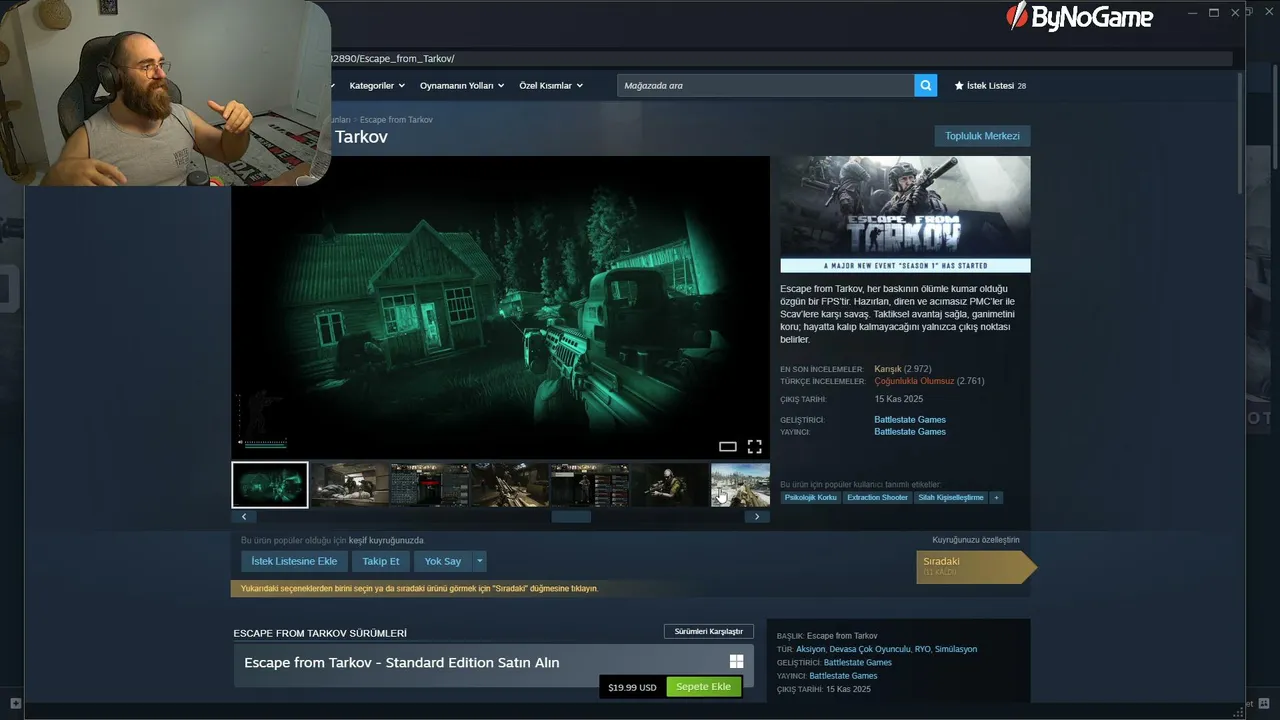Toggle fullscreen on the media player
This screenshot has width=1280, height=720.
(754, 446)
